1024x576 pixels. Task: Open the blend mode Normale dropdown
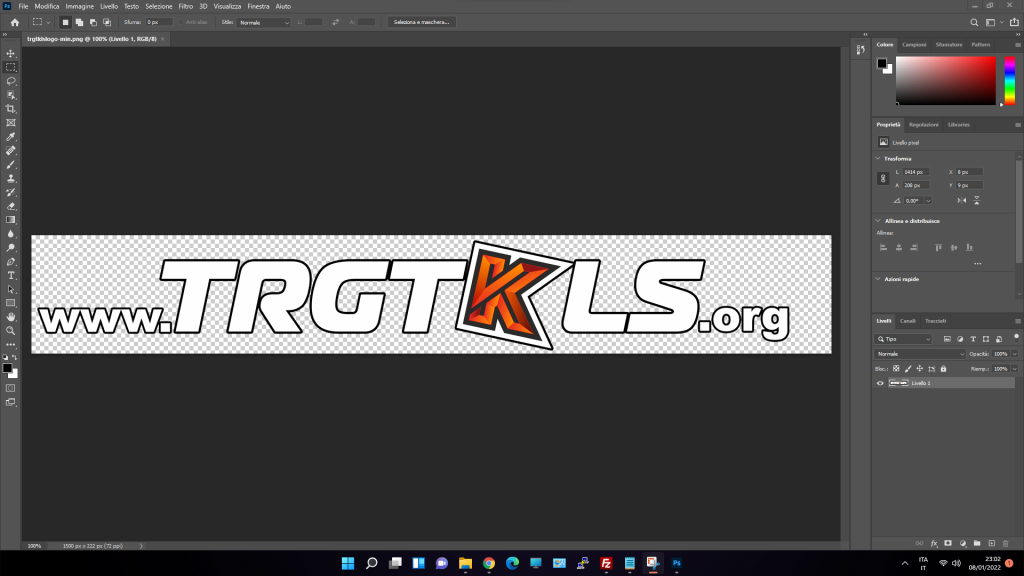920,354
